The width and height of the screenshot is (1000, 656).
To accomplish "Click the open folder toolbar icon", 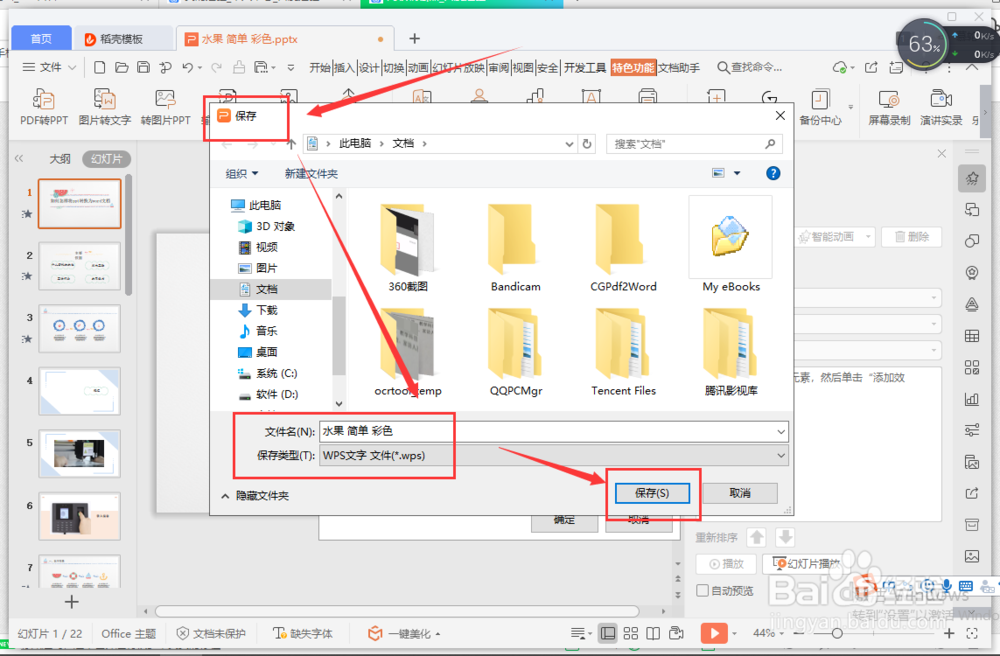I will pyautogui.click(x=122, y=67).
